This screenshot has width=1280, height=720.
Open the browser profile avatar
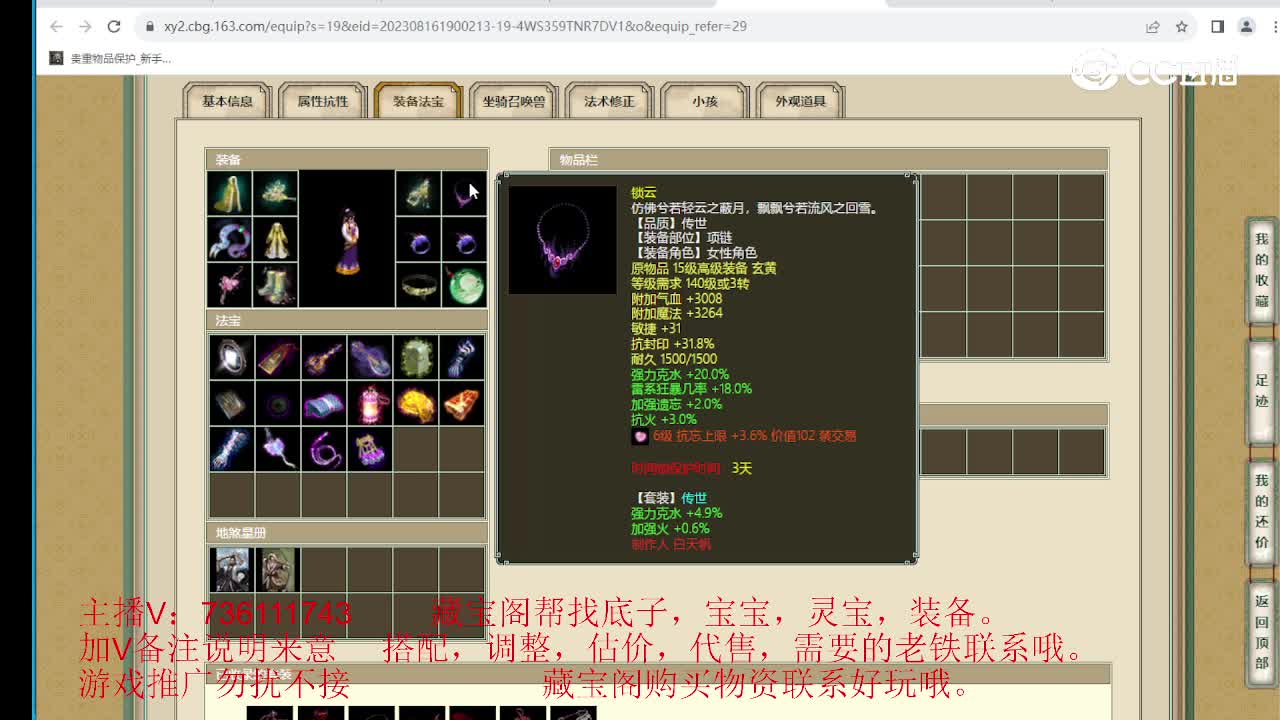click(x=1246, y=27)
